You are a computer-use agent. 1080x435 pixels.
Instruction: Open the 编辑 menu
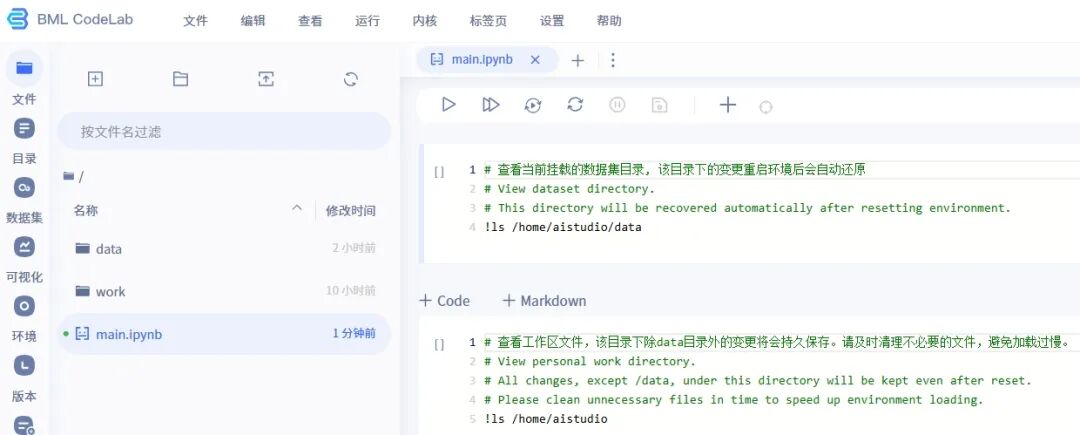253,21
